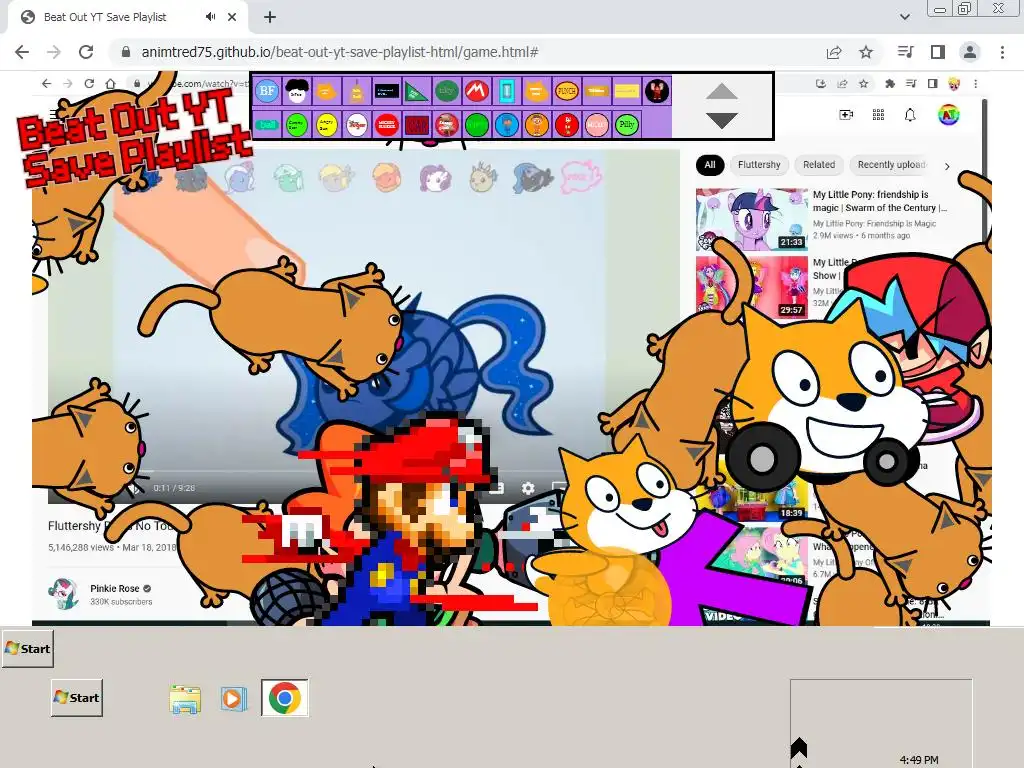
Task: Open a new tab with plus button
Action: pyautogui.click(x=270, y=18)
